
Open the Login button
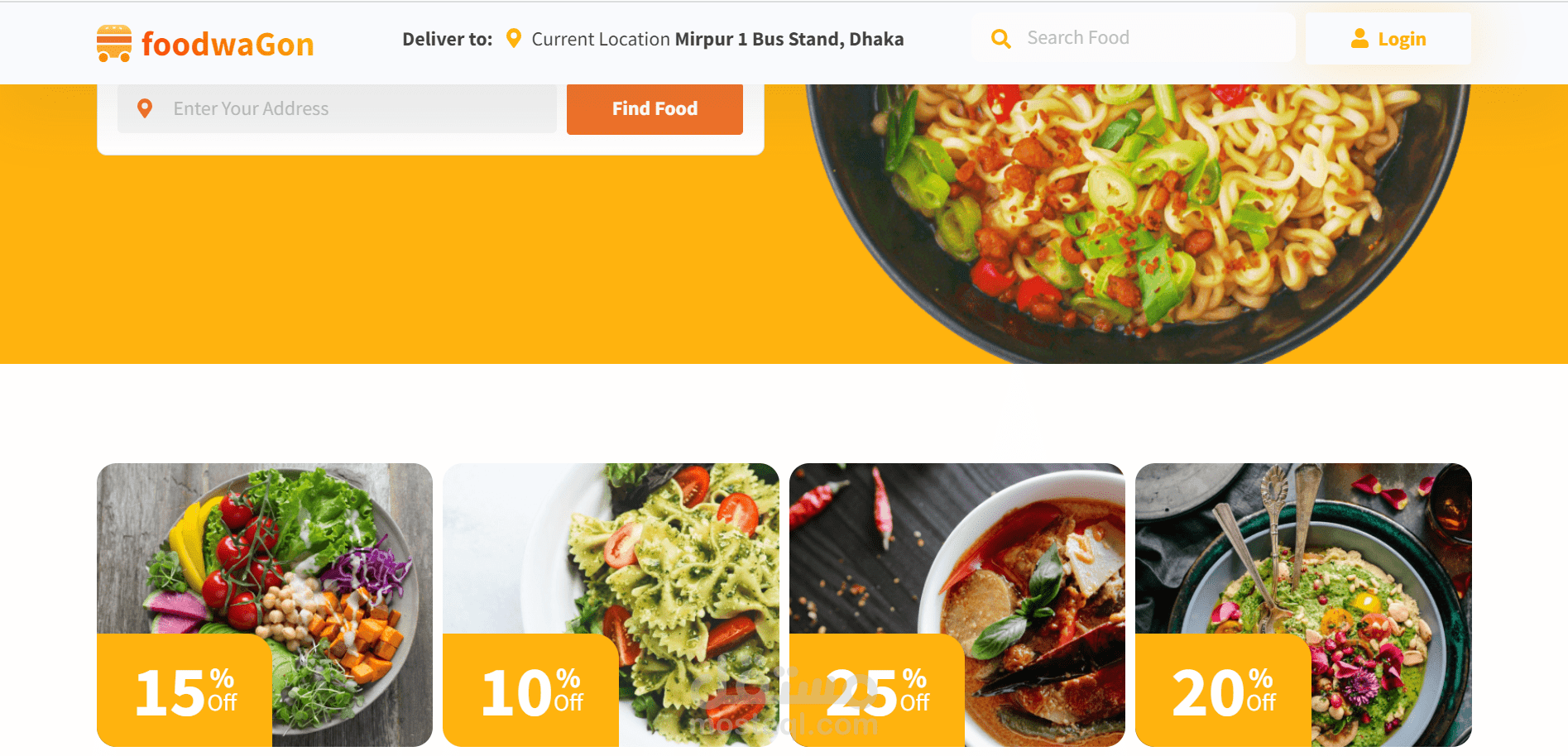(1388, 39)
